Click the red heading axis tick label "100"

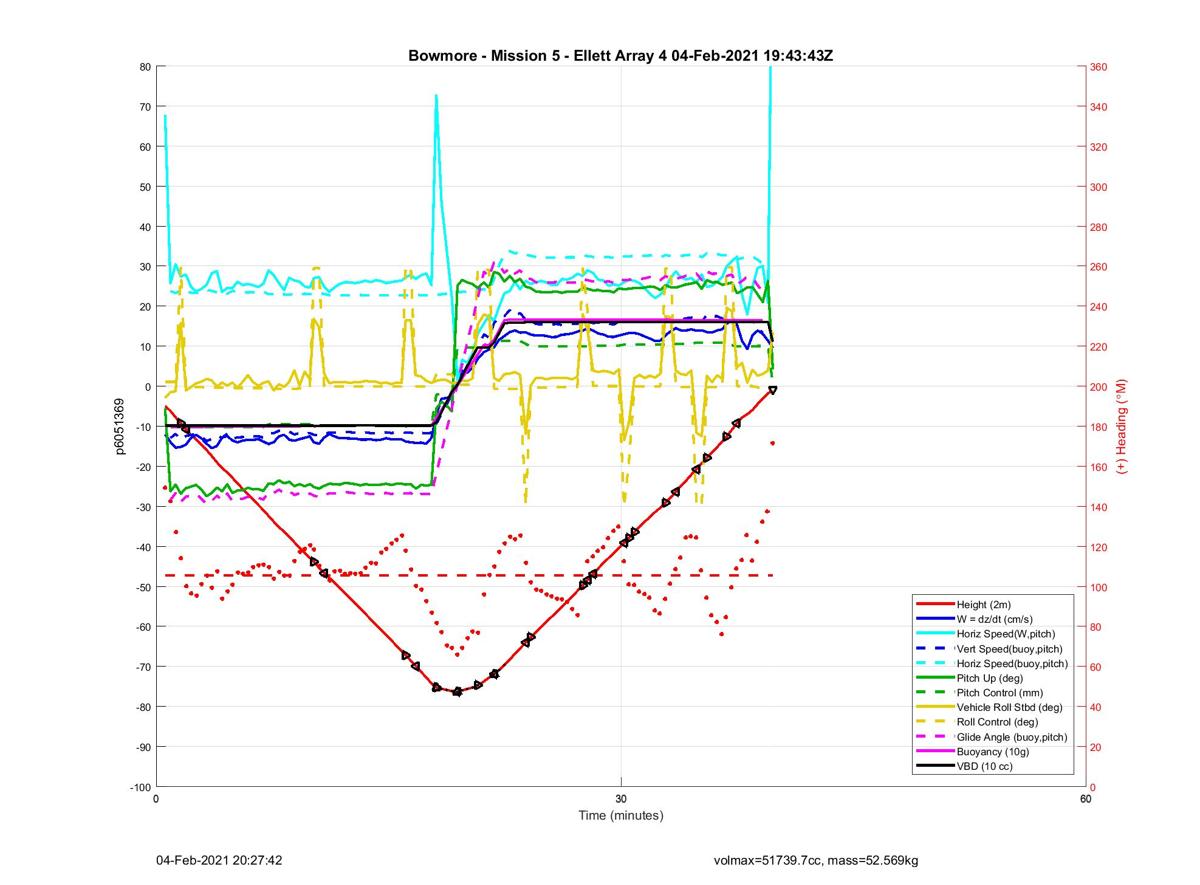pos(1099,587)
